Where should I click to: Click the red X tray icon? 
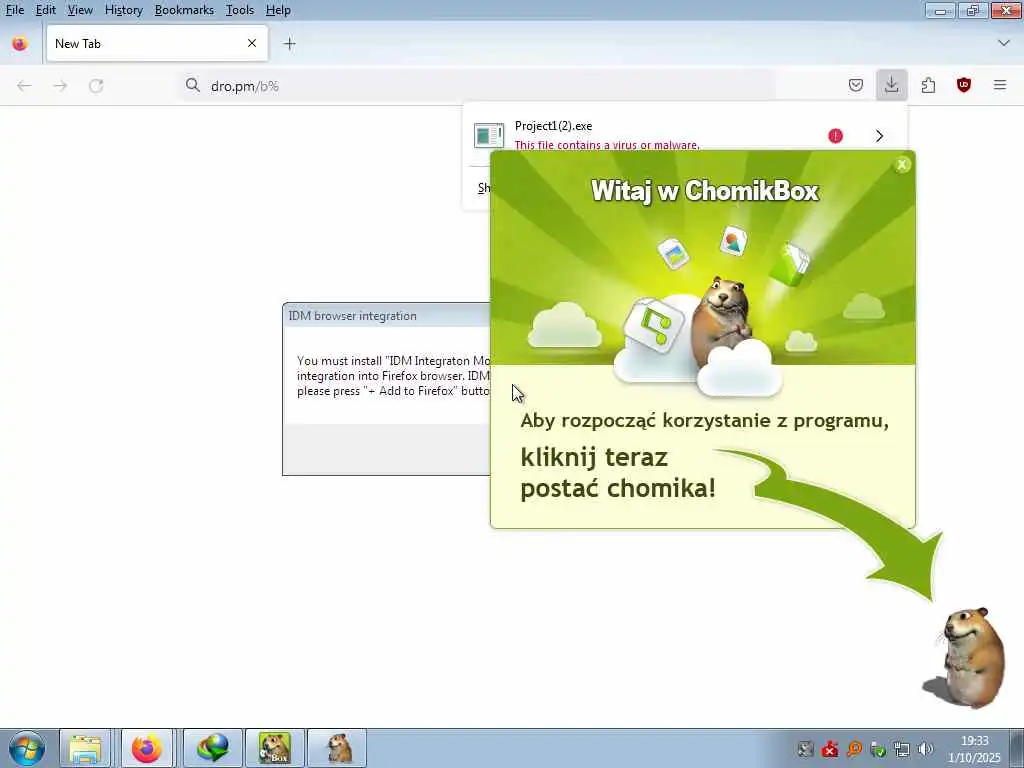tap(830, 749)
